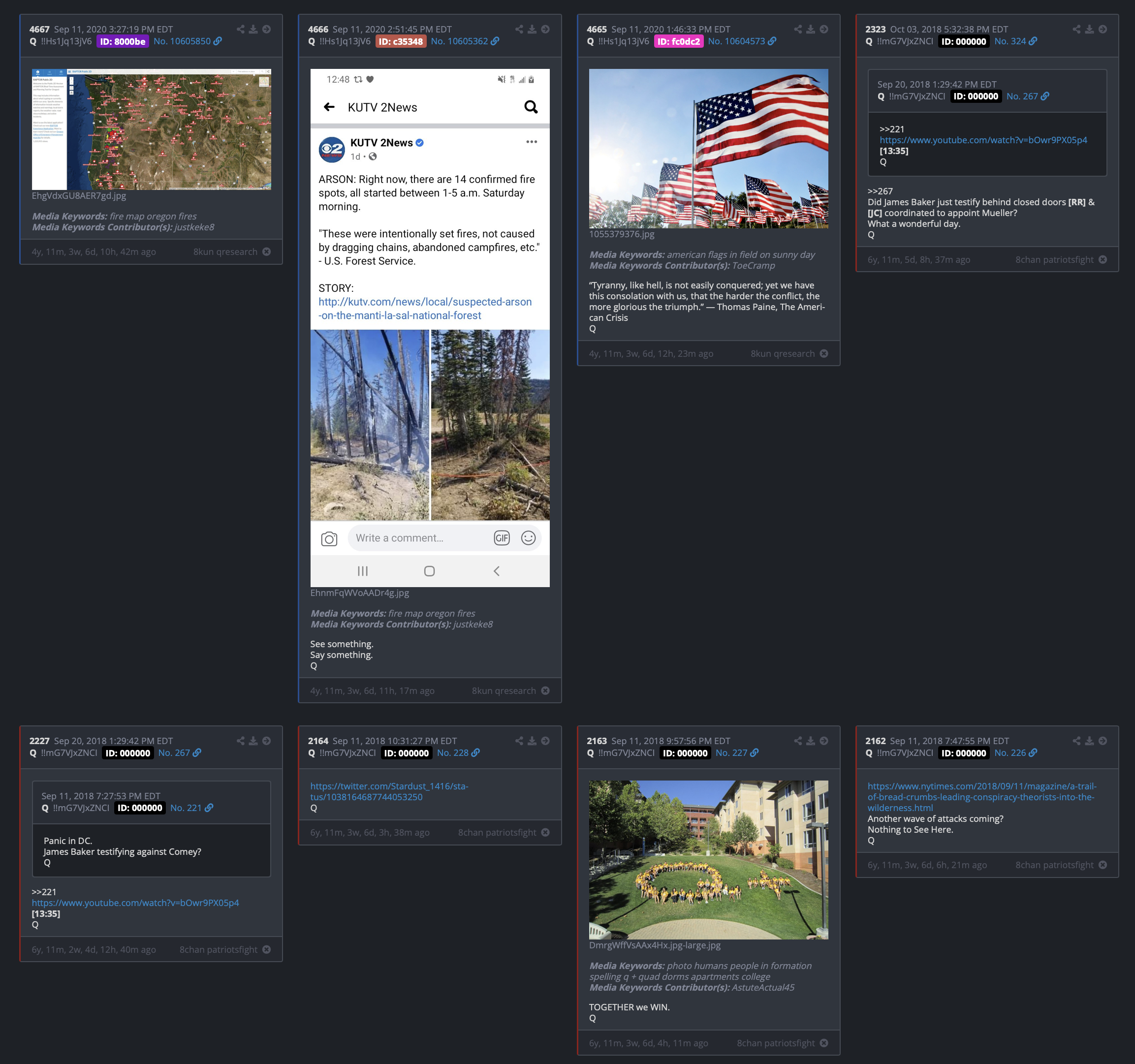Image resolution: width=1135 pixels, height=1064 pixels.
Task: Open the Oregon fire map thumbnail
Action: tap(151, 129)
